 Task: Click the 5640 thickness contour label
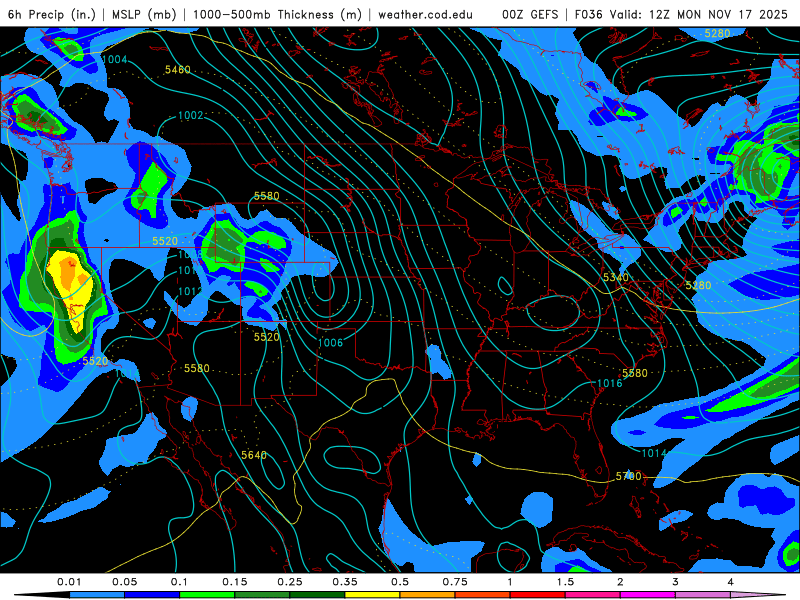click(x=254, y=455)
